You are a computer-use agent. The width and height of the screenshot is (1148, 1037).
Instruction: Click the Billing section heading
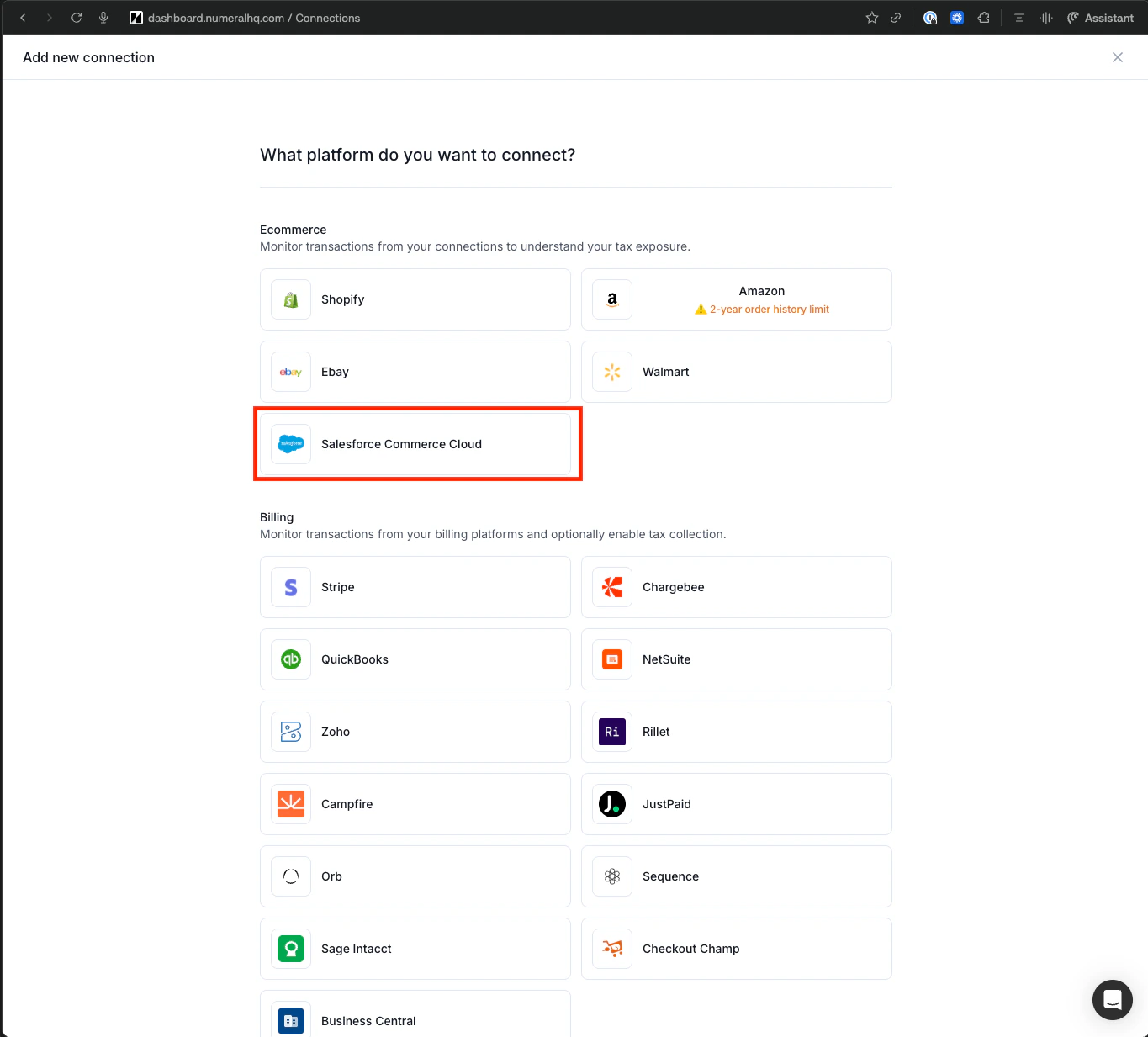tap(277, 517)
